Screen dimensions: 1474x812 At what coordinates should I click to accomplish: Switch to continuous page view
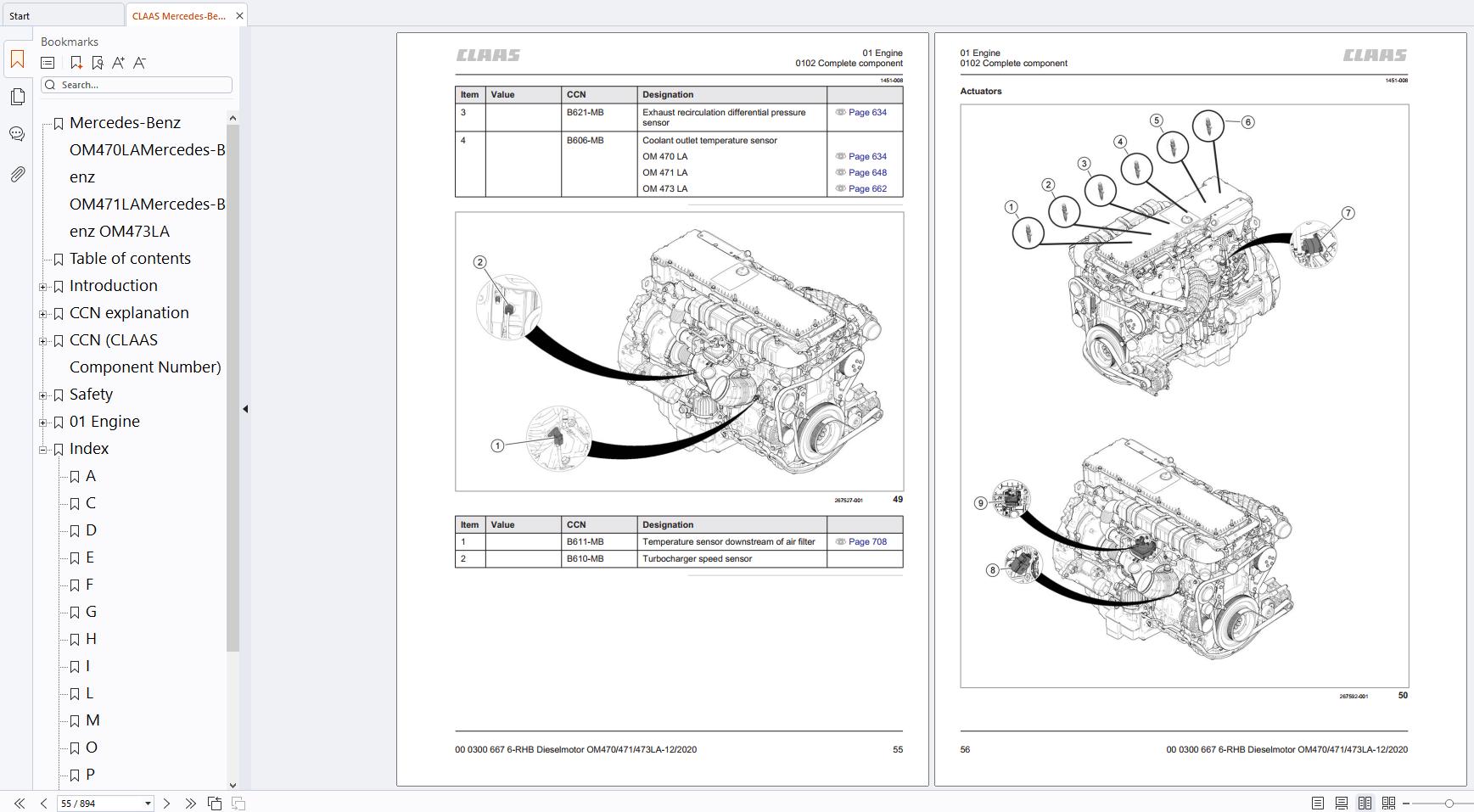click(1341, 803)
